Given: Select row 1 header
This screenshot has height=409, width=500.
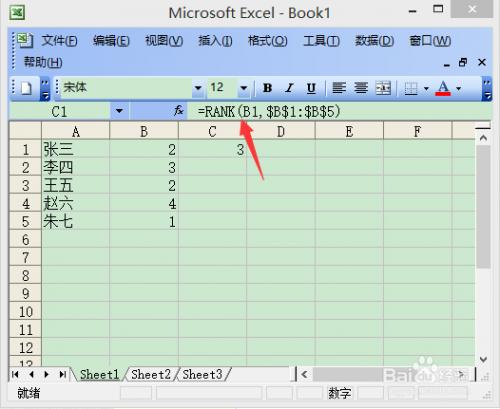Looking at the screenshot, I should point(25,149).
